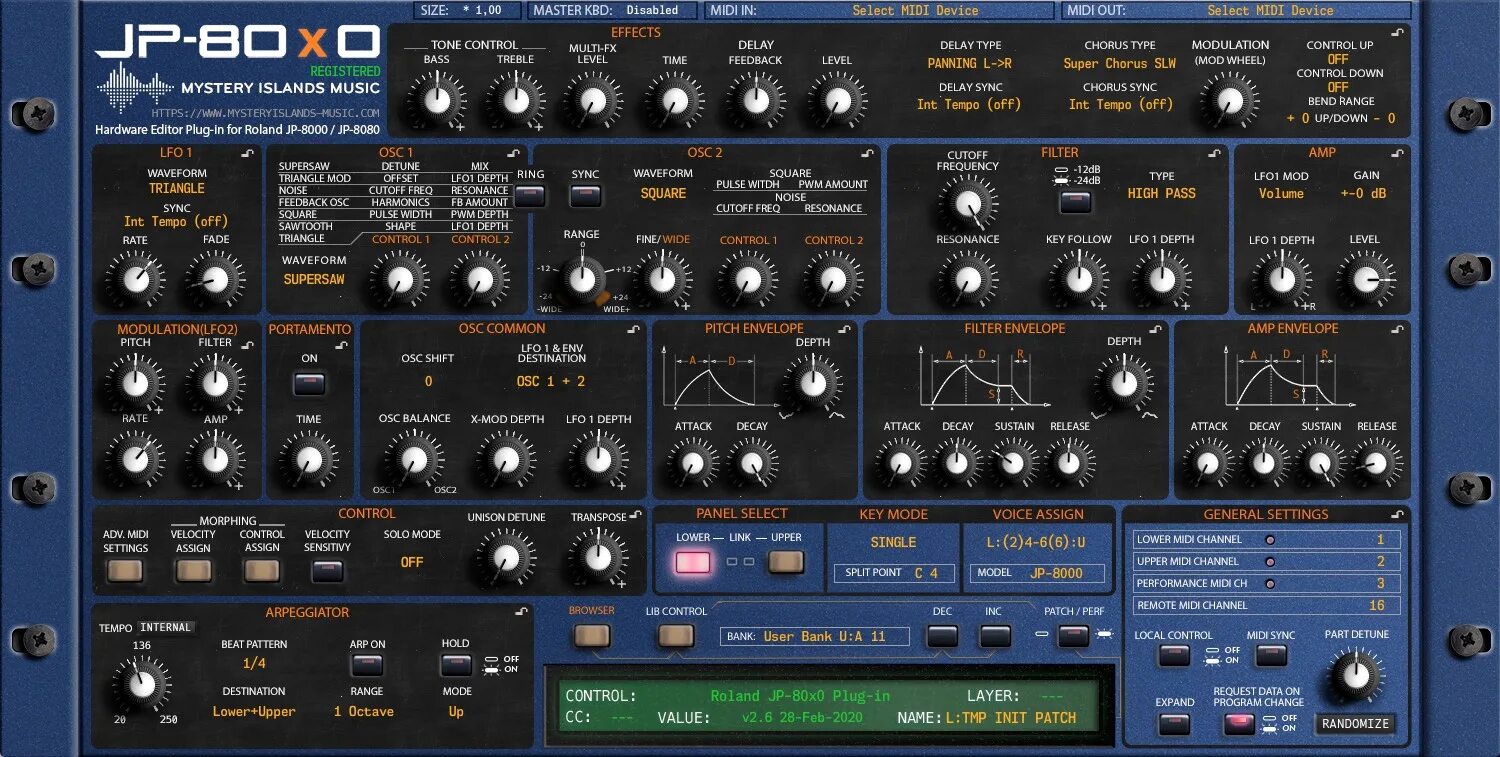Click the effects BASS tone knob

[436, 101]
